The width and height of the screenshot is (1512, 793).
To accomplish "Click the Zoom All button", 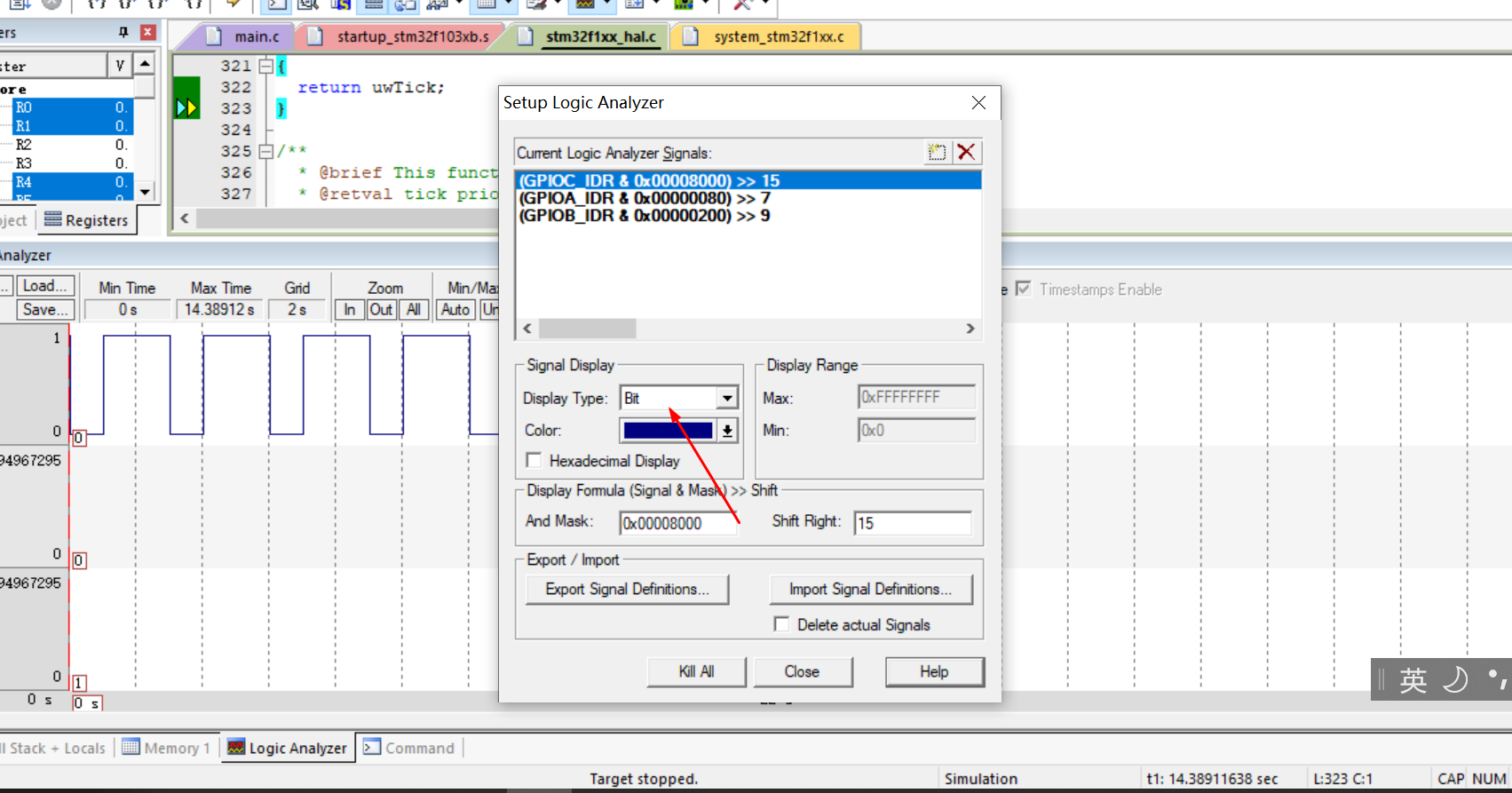I will point(414,309).
